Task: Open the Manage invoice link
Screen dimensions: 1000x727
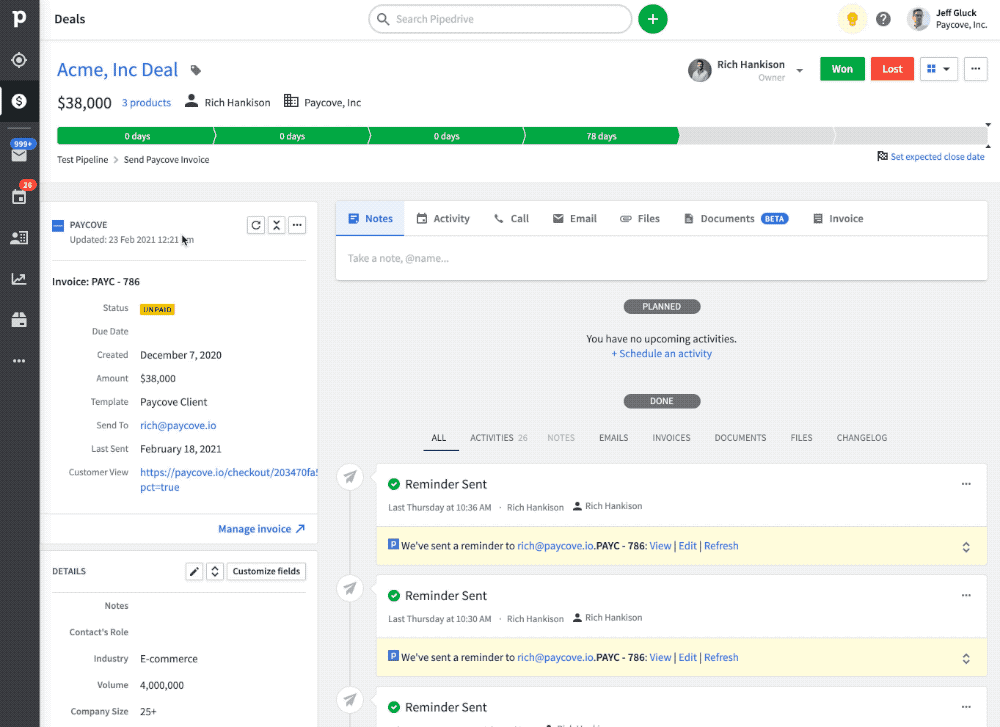Action: pos(261,529)
